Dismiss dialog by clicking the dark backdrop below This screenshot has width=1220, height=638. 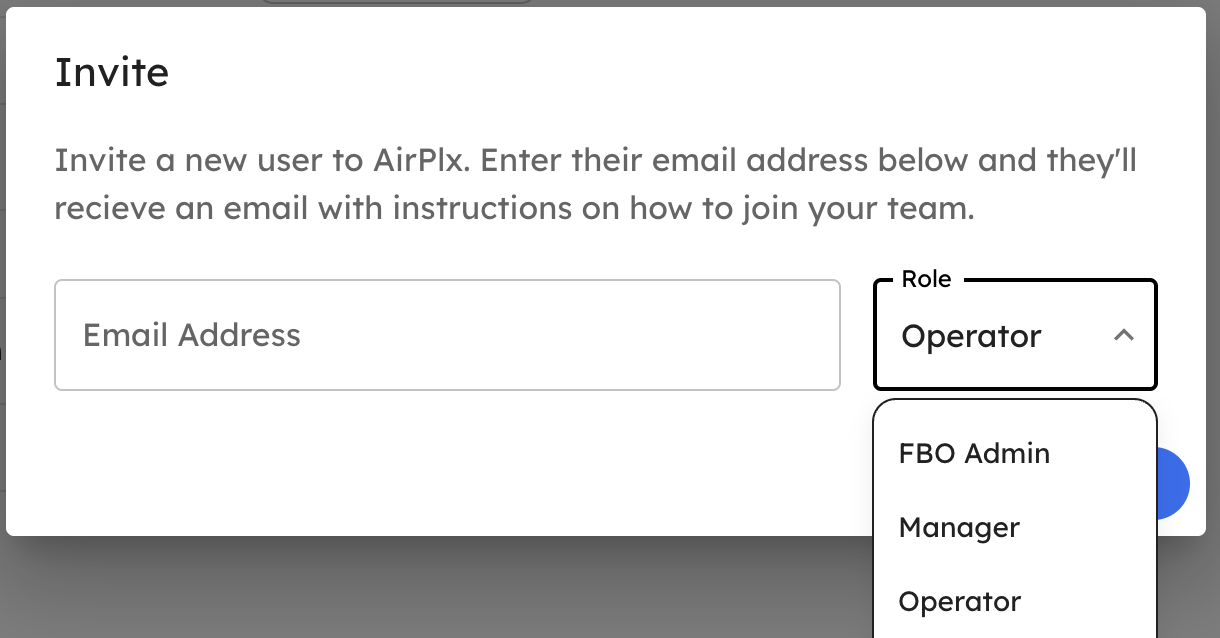click(400, 590)
